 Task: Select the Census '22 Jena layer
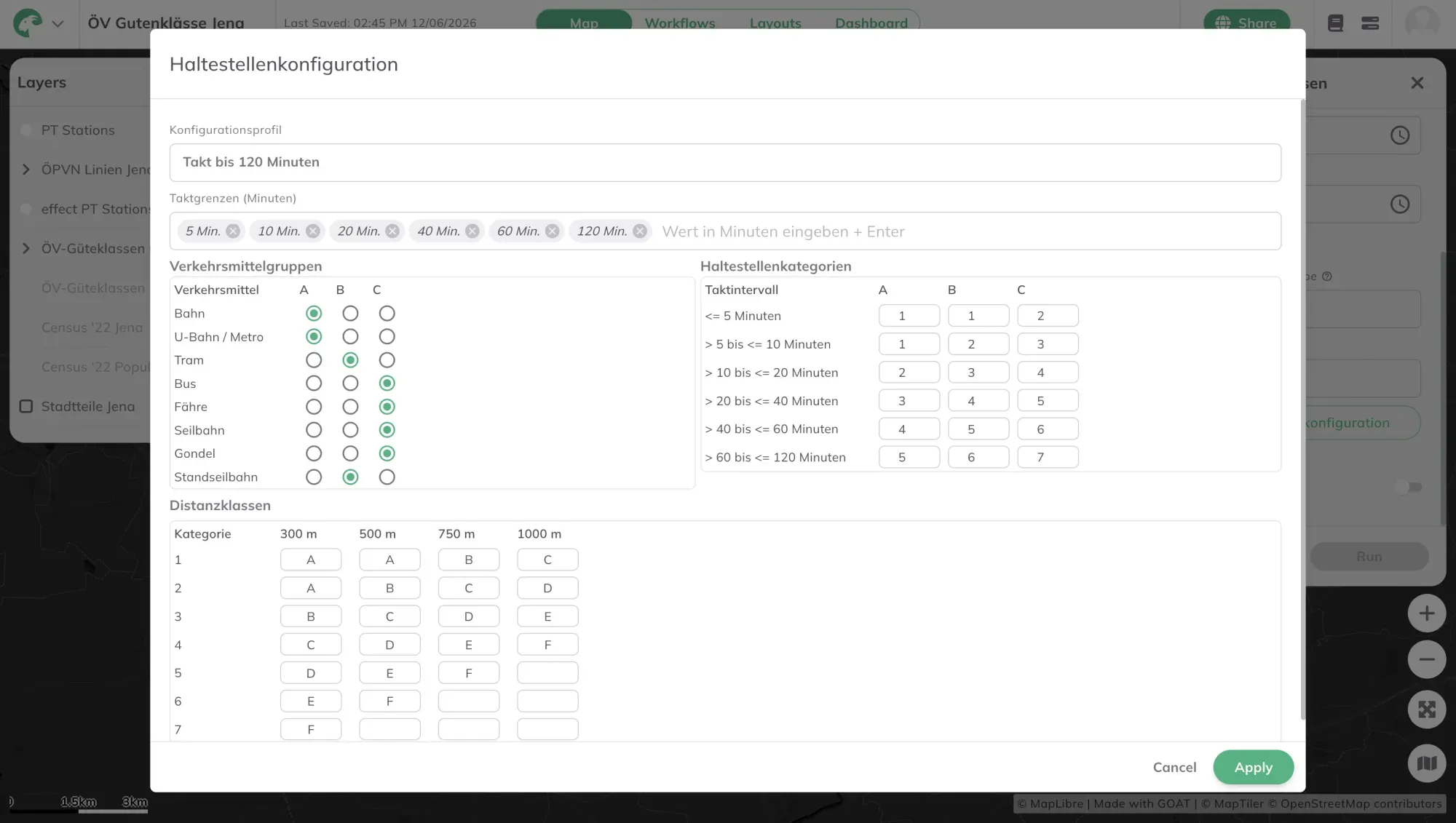[92, 327]
